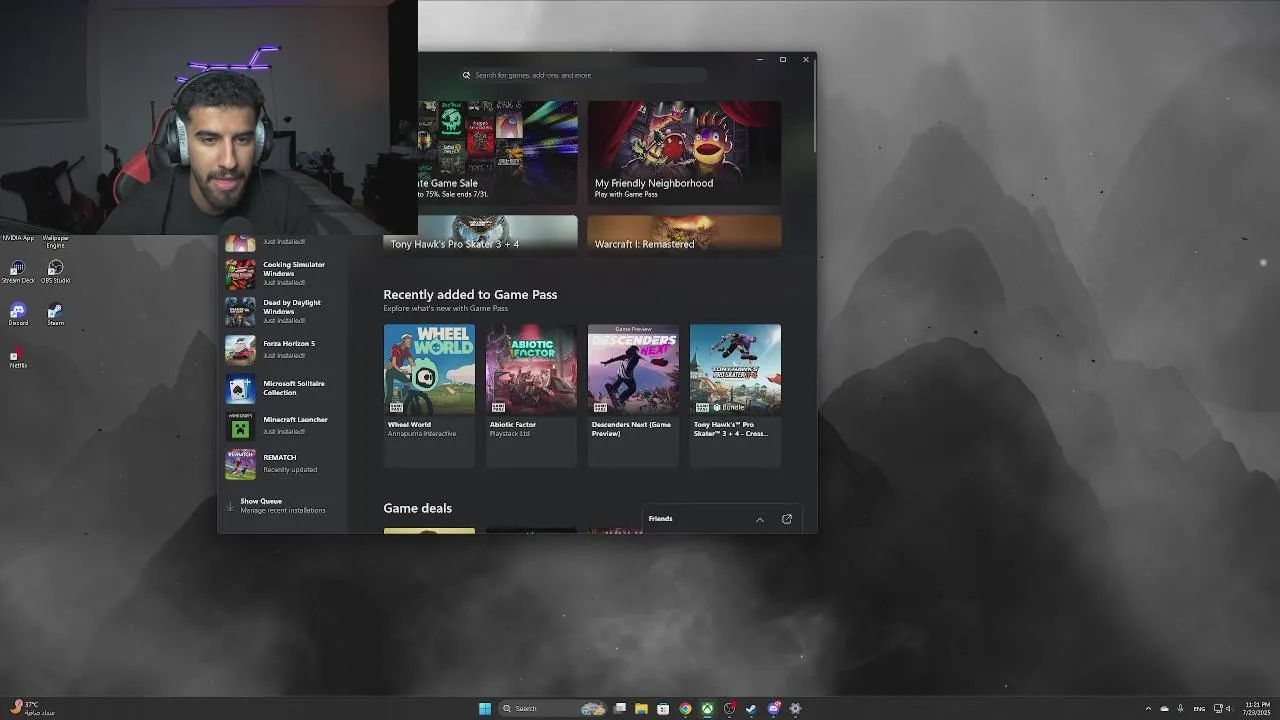Viewport: 1280px width, 720px height.
Task: Open Discord from the taskbar
Action: point(773,708)
